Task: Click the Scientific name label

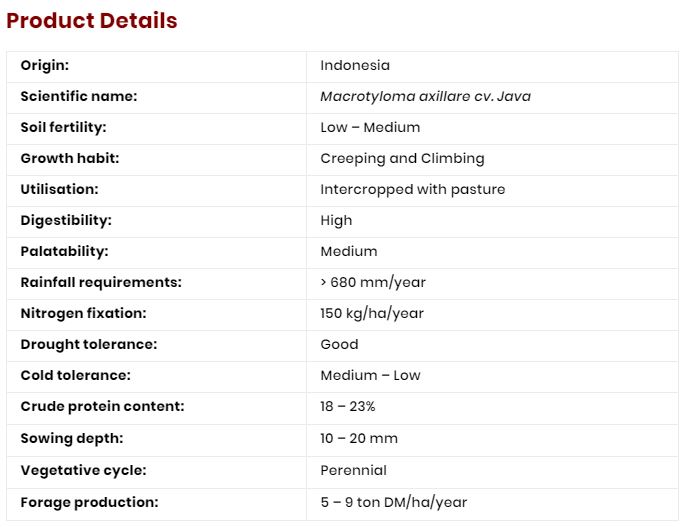Action: [79, 96]
